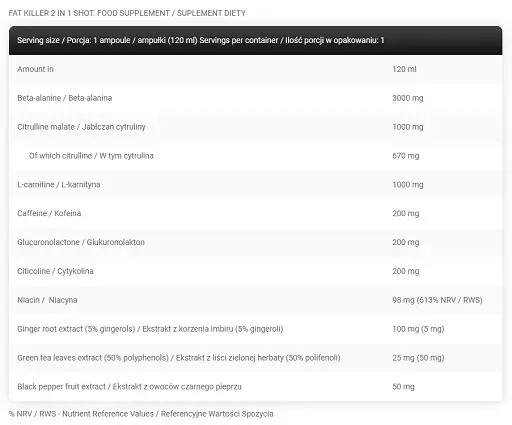Select the Ginger root extract row

point(256,329)
